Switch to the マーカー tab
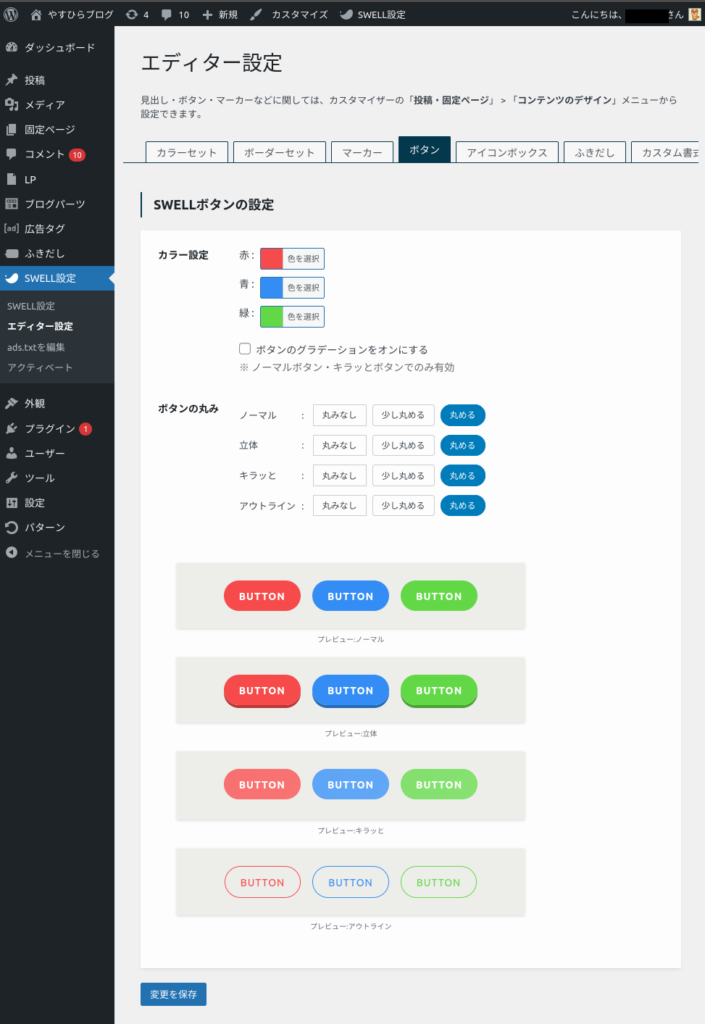This screenshot has width=705, height=1024. coord(362,152)
